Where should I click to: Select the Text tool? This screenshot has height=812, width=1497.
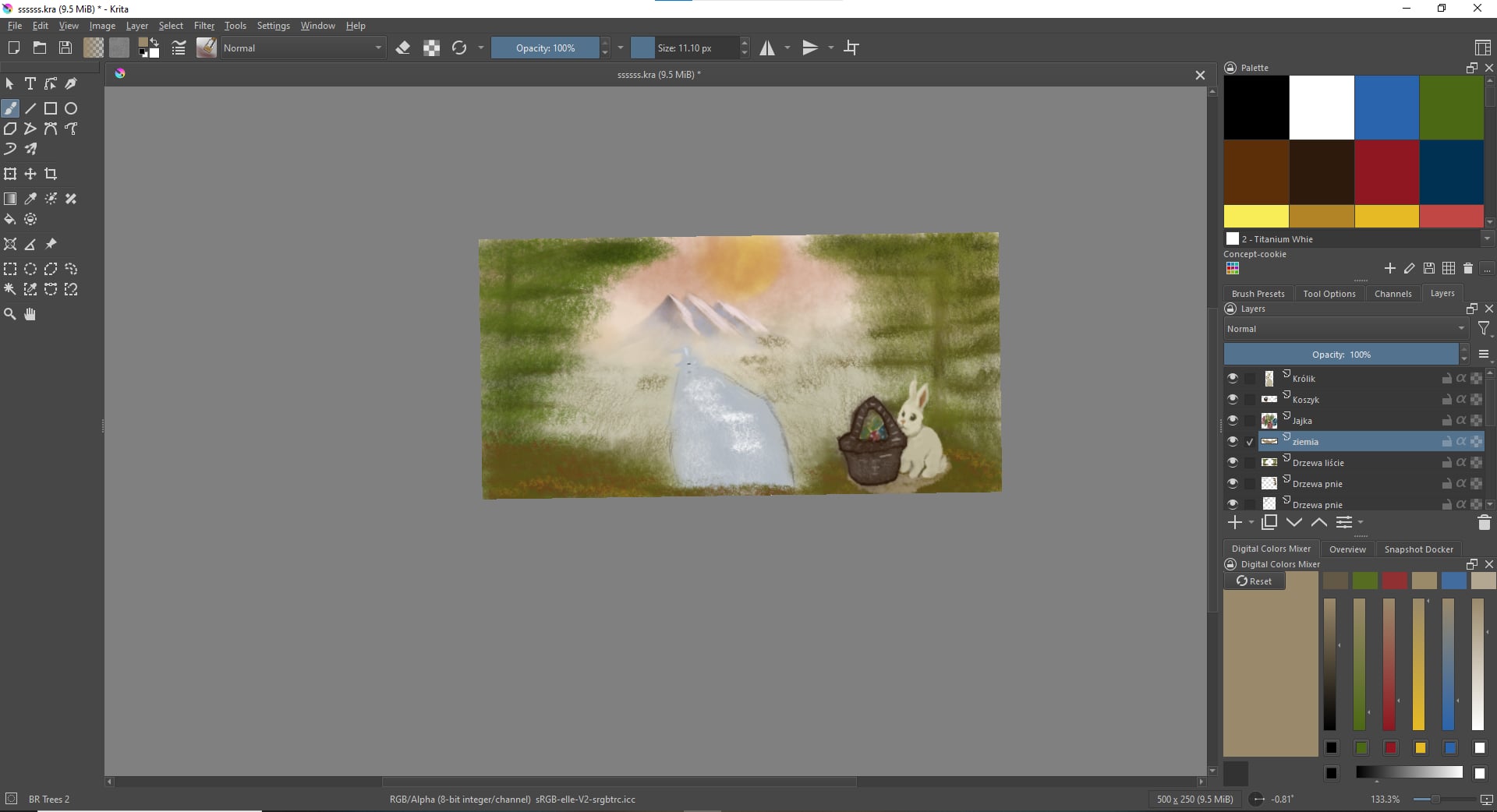click(x=30, y=83)
